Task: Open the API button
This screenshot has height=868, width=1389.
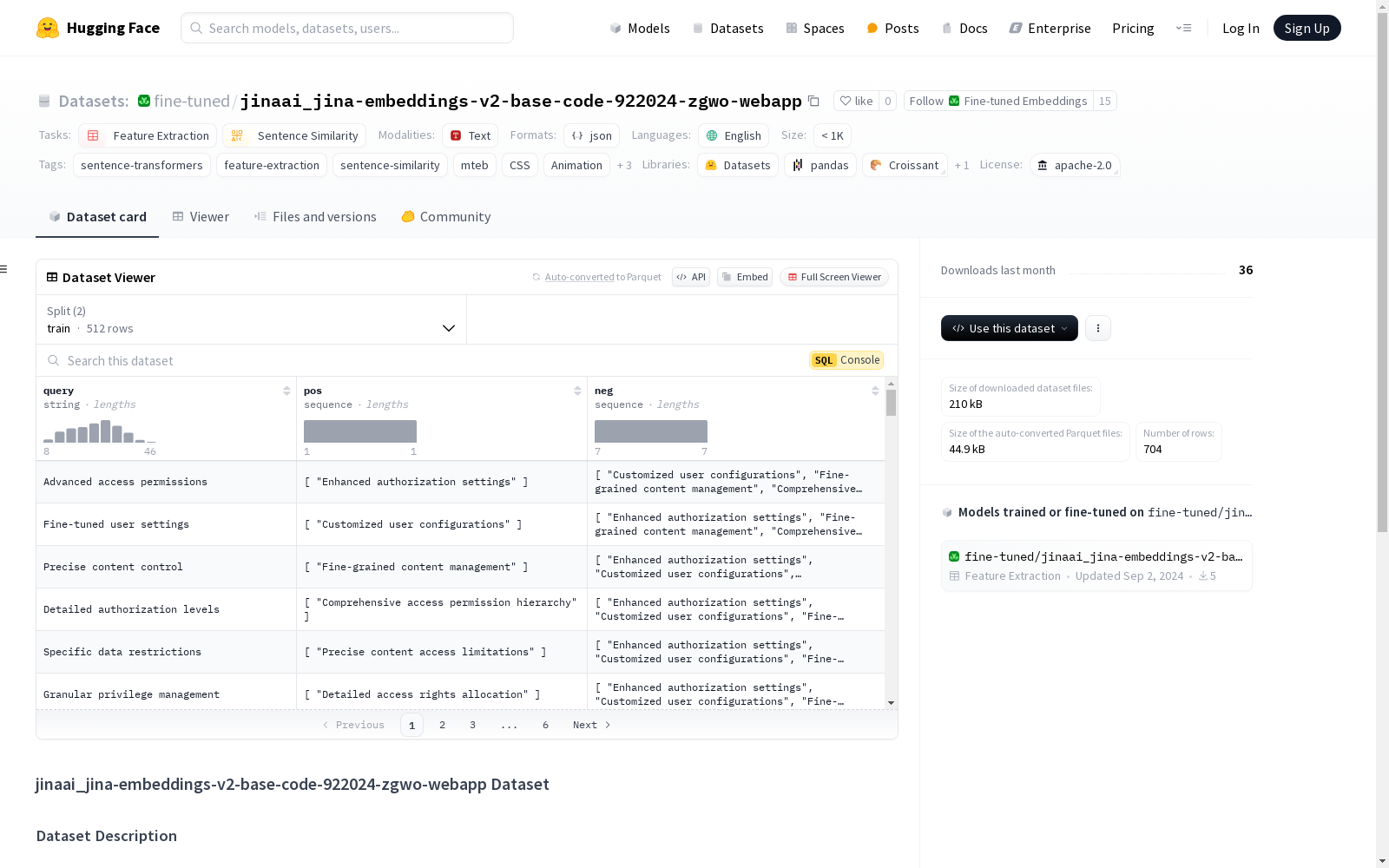Action: click(691, 277)
